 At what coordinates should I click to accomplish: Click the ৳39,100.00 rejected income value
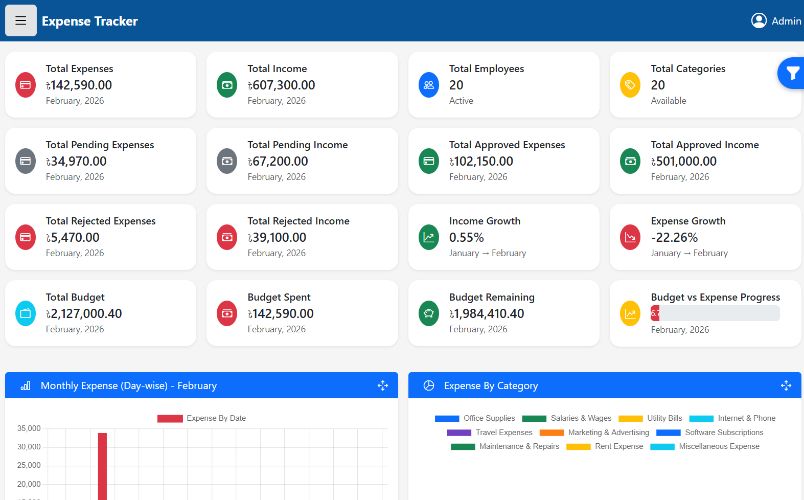point(276,238)
